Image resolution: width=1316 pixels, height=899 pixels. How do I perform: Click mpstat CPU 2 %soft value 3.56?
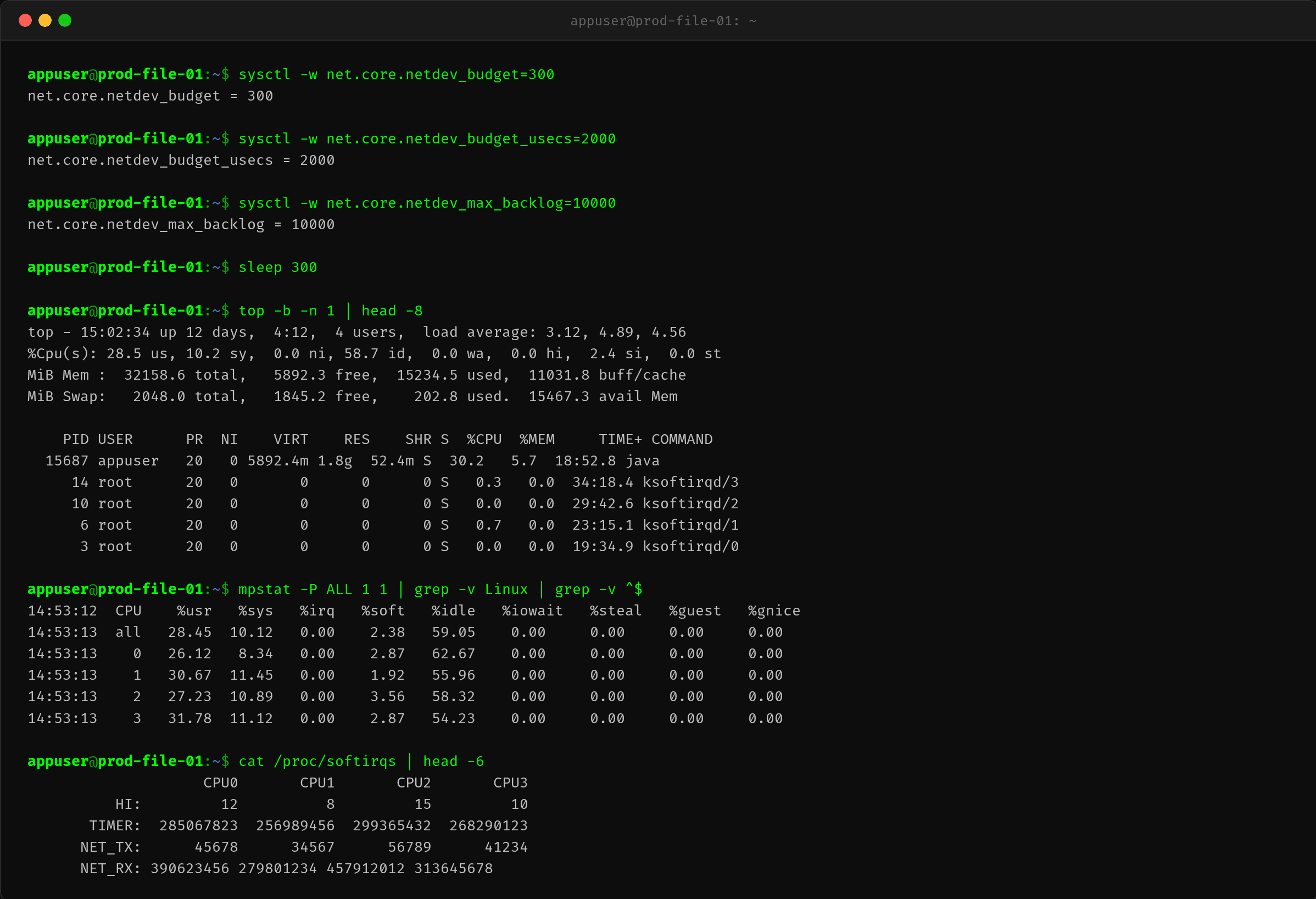pyautogui.click(x=388, y=697)
